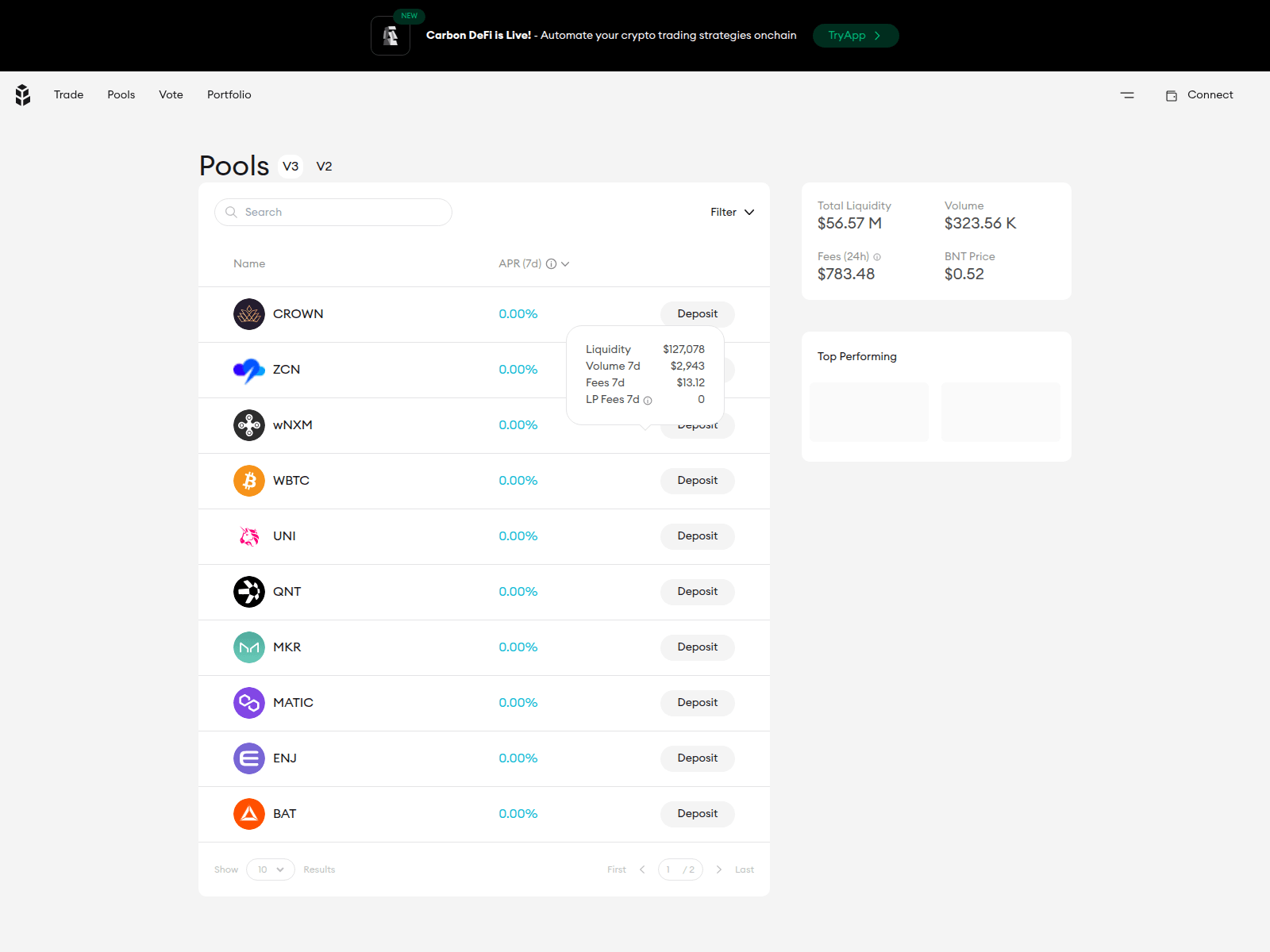Click the wallet icon next to Connect

(1172, 94)
